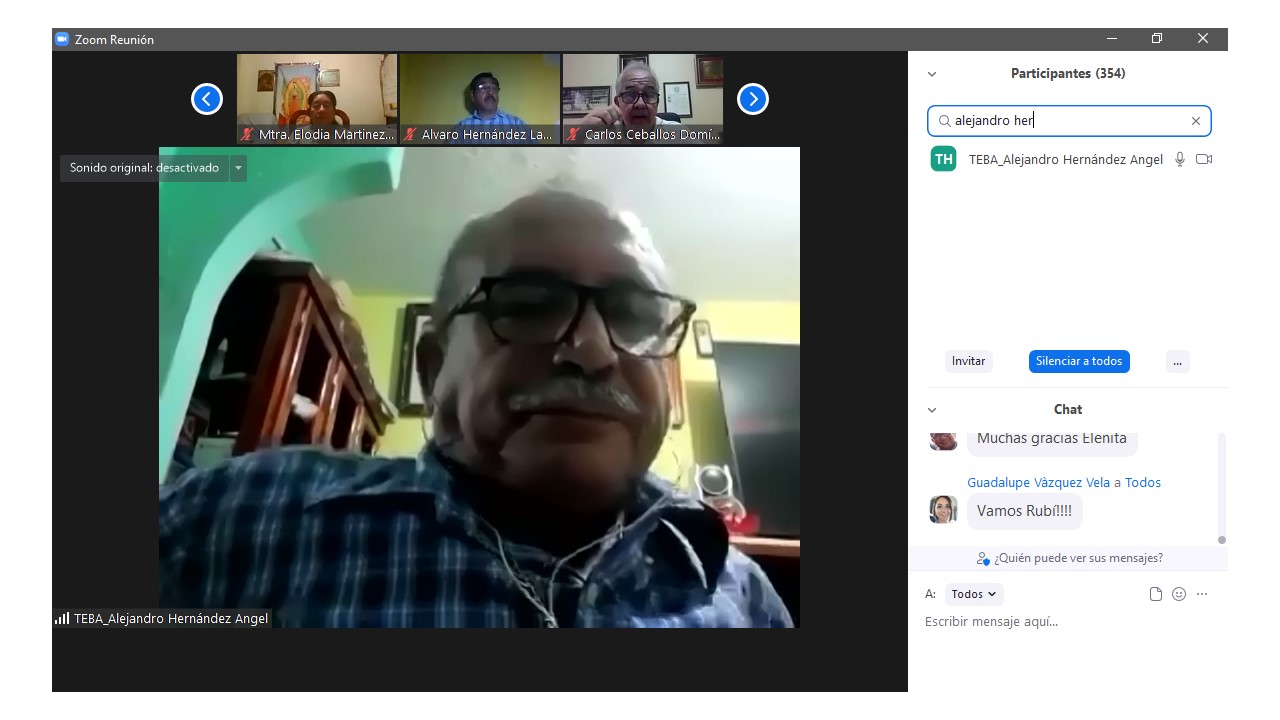Focus the participant search field
1280x720 pixels.
pos(1069,121)
